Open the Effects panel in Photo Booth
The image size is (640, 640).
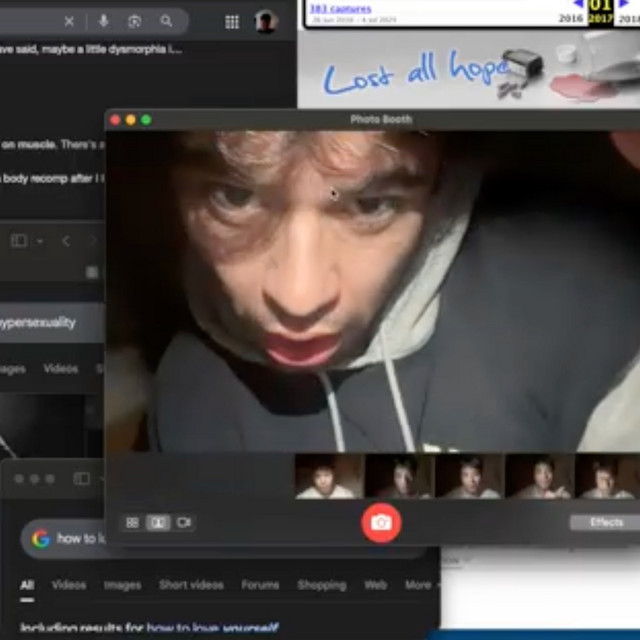tap(605, 523)
